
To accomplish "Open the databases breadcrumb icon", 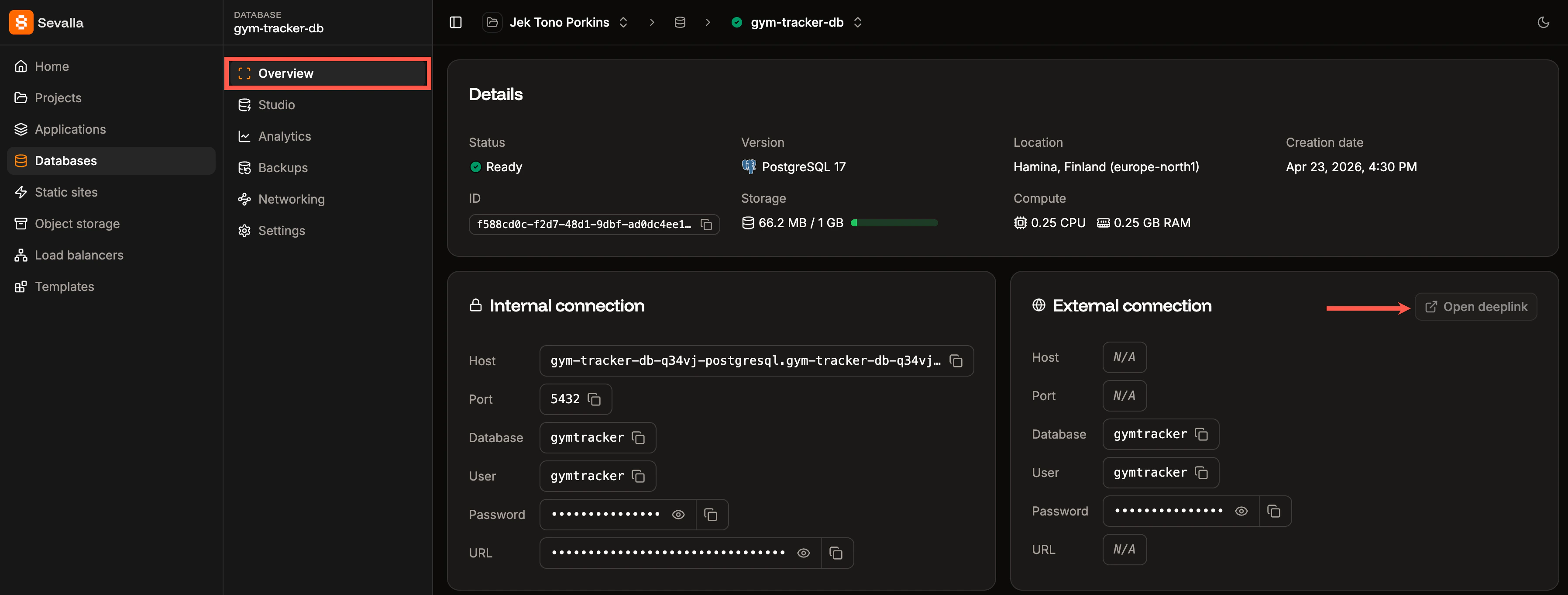I will pyautogui.click(x=680, y=23).
